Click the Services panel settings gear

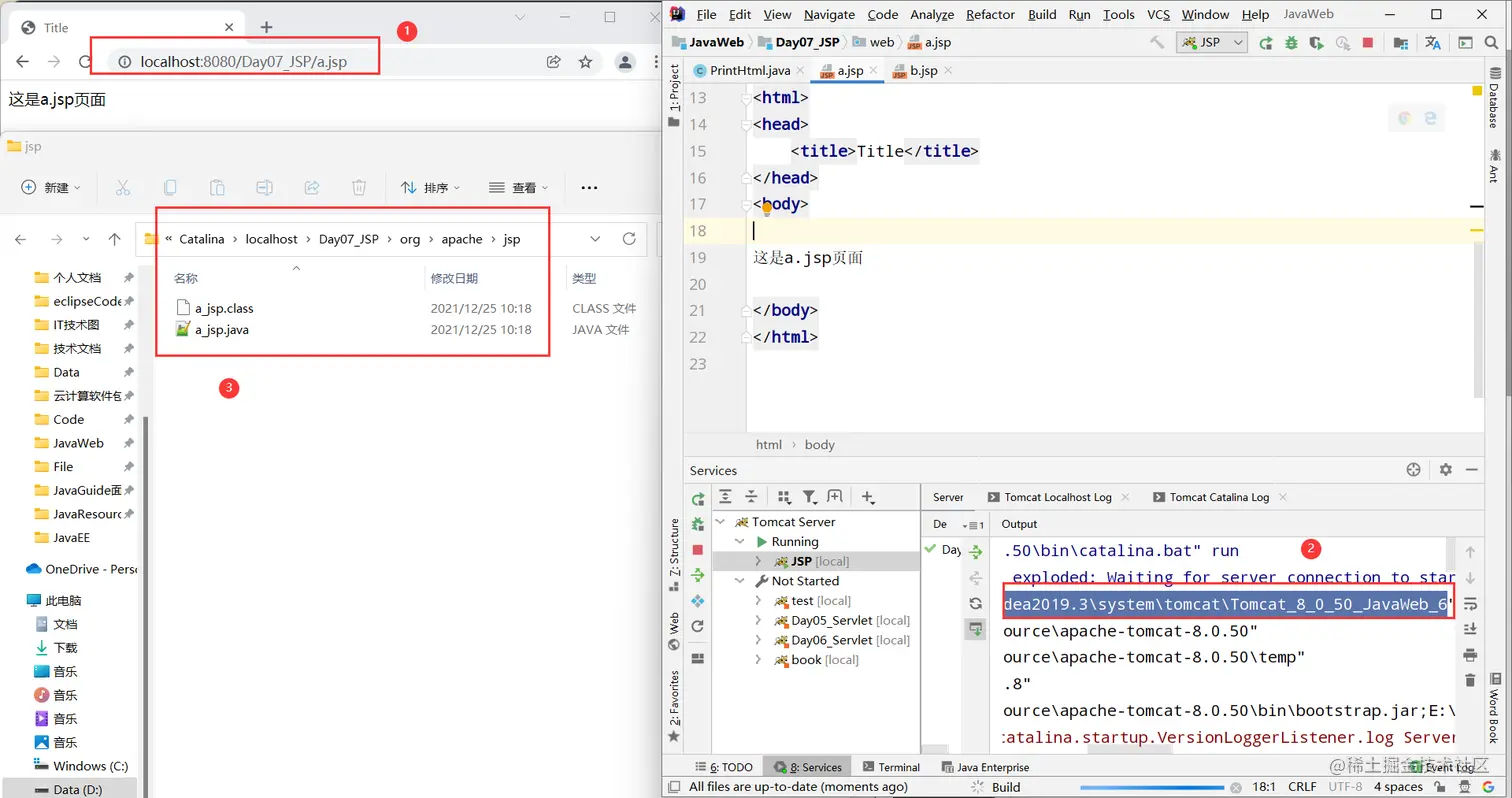[1445, 470]
